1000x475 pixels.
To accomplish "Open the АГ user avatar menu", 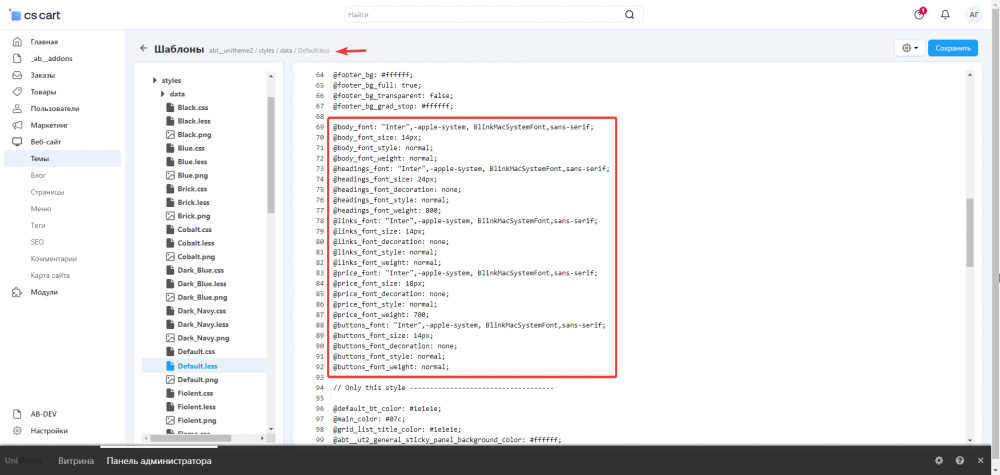I will point(973,15).
